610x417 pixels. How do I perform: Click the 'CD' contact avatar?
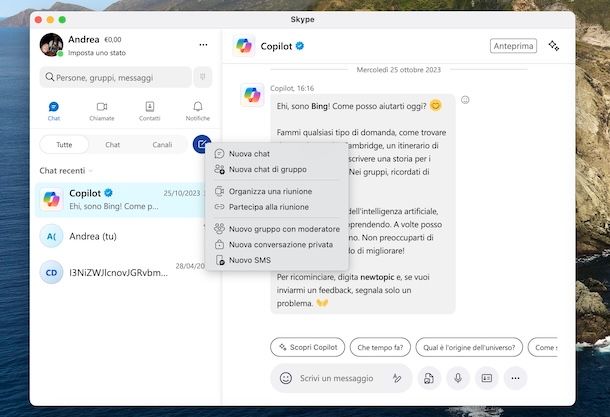point(51,272)
